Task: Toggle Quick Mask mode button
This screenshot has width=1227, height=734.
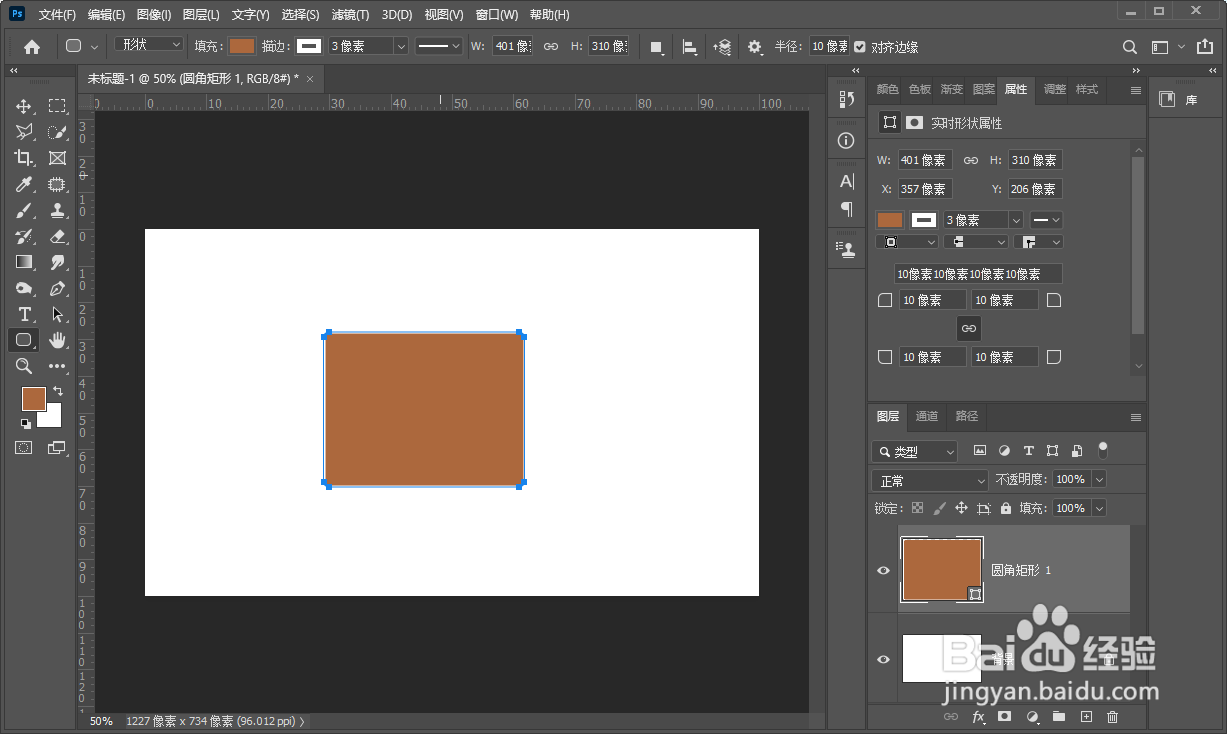Action: coord(24,448)
